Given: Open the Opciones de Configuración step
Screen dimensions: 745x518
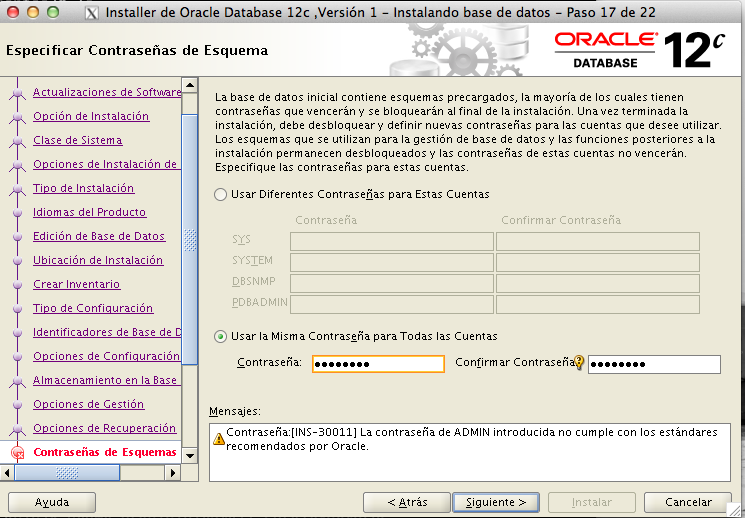Looking at the screenshot, I should coord(106,356).
